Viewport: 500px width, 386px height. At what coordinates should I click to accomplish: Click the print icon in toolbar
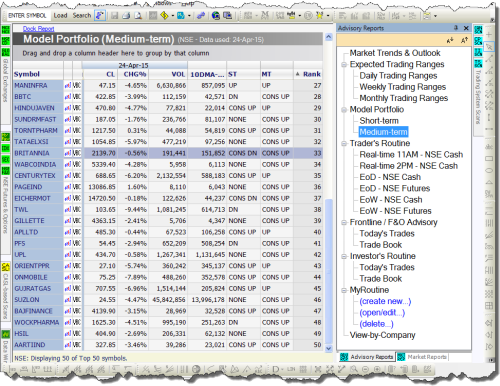[126, 15]
